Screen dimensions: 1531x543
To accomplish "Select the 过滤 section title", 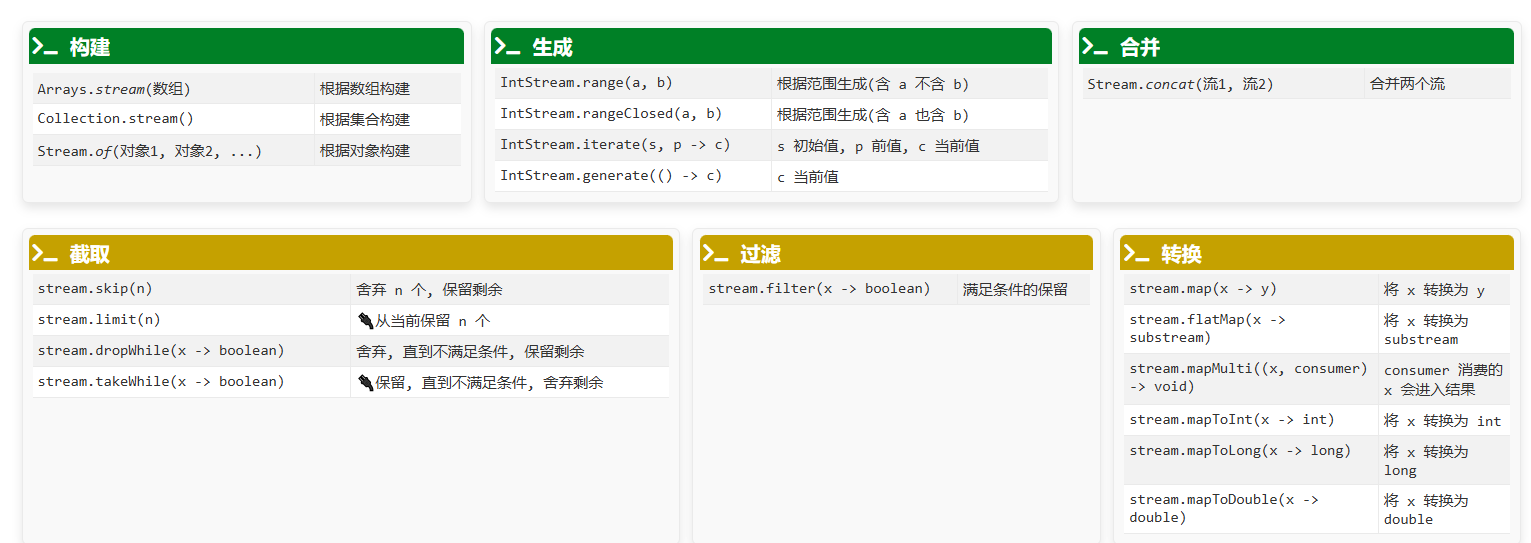I will point(760,254).
